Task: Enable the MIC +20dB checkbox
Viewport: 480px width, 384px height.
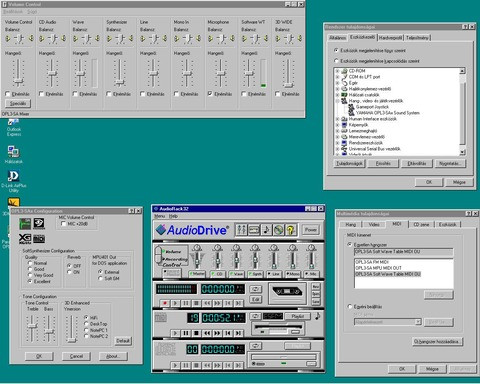Action: pos(64,224)
